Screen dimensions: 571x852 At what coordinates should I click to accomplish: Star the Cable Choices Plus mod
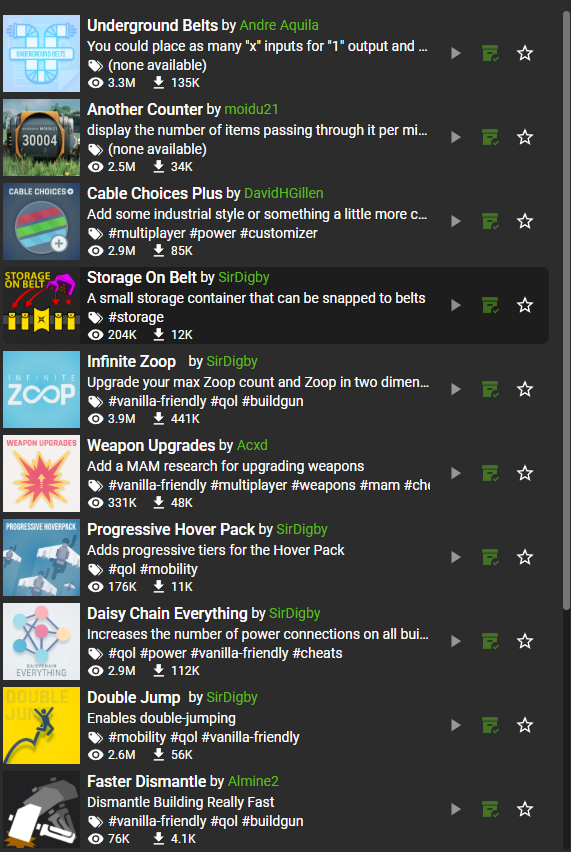point(525,221)
